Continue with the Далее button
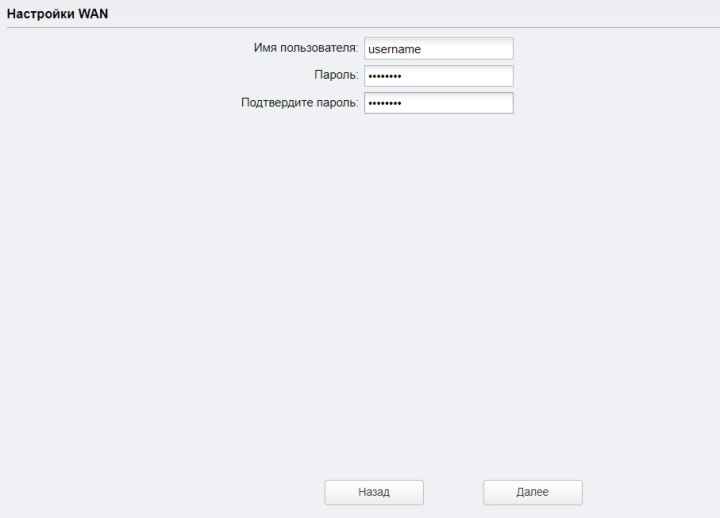This screenshot has height=518, width=720. (533, 492)
